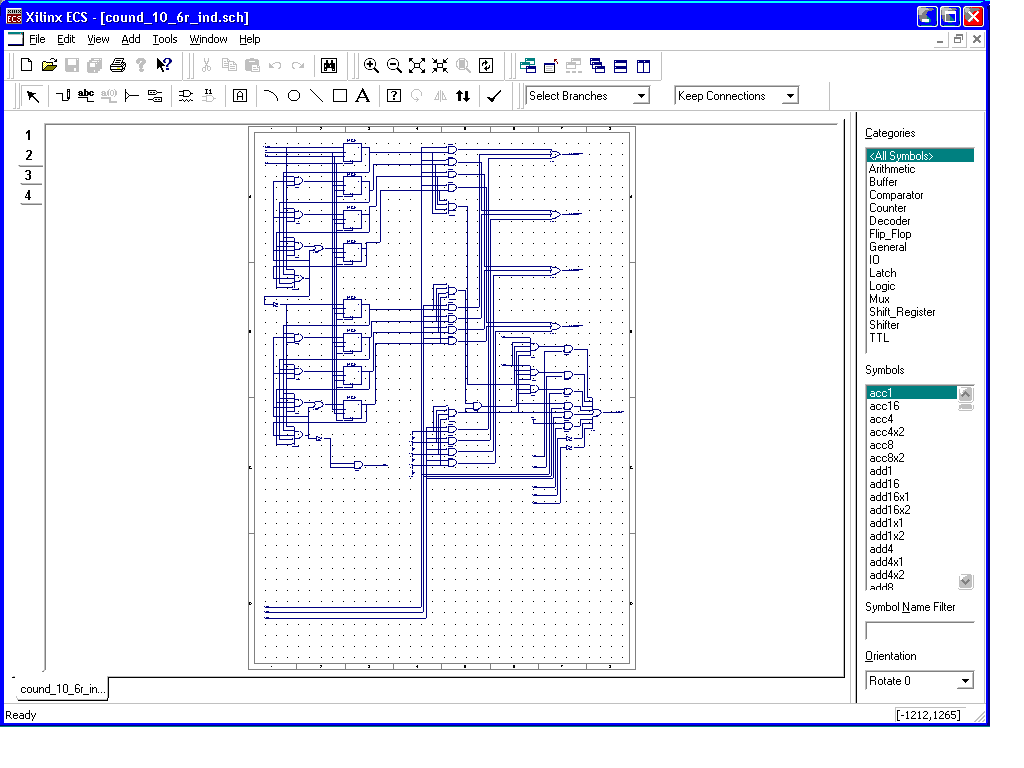Screen dimensions: 1024x768
Task: Select the Add I/O Marker tool
Action: pyautogui.click(x=155, y=96)
